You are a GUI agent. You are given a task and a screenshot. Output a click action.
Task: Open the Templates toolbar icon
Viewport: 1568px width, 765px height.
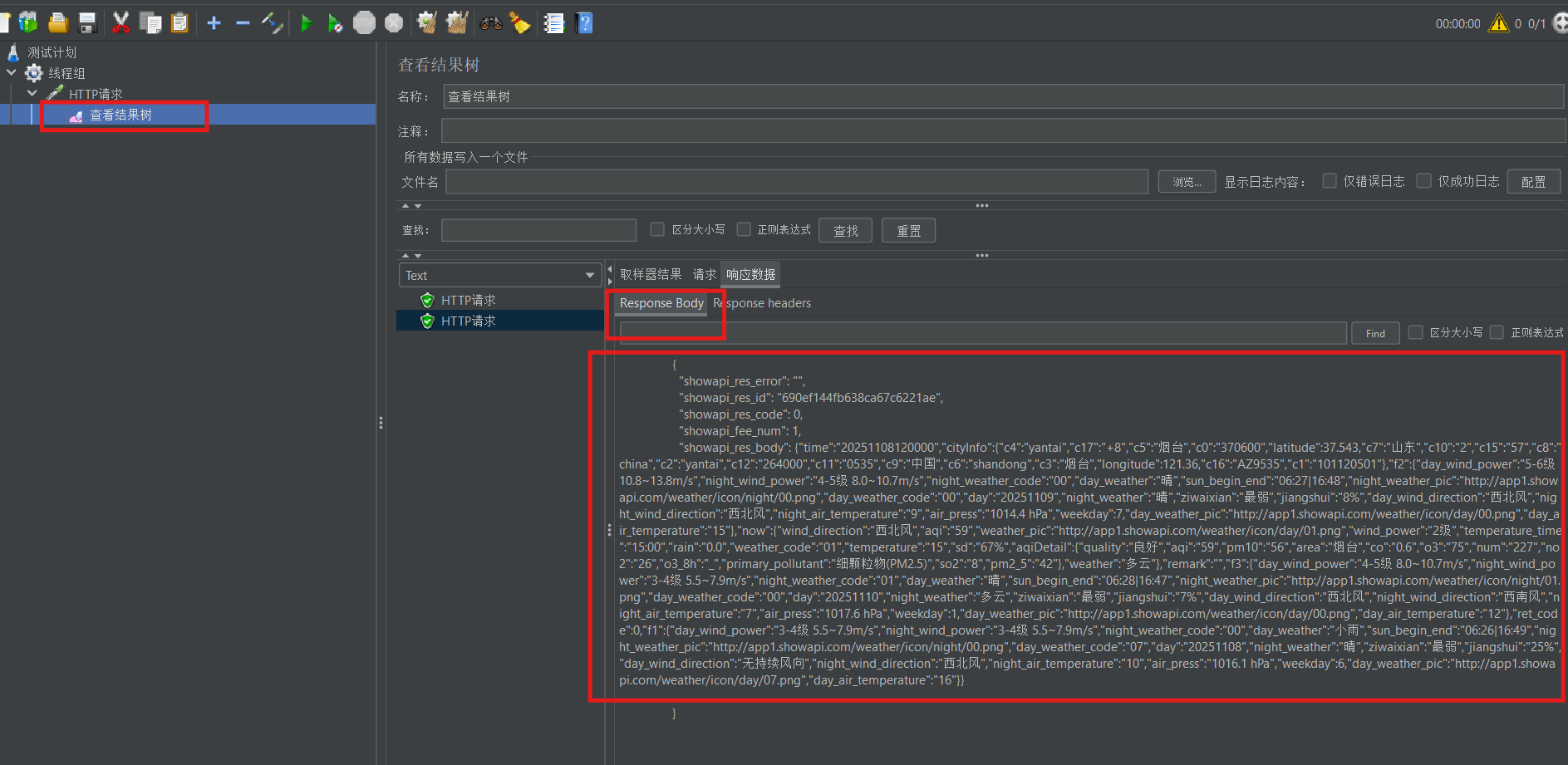click(x=28, y=22)
